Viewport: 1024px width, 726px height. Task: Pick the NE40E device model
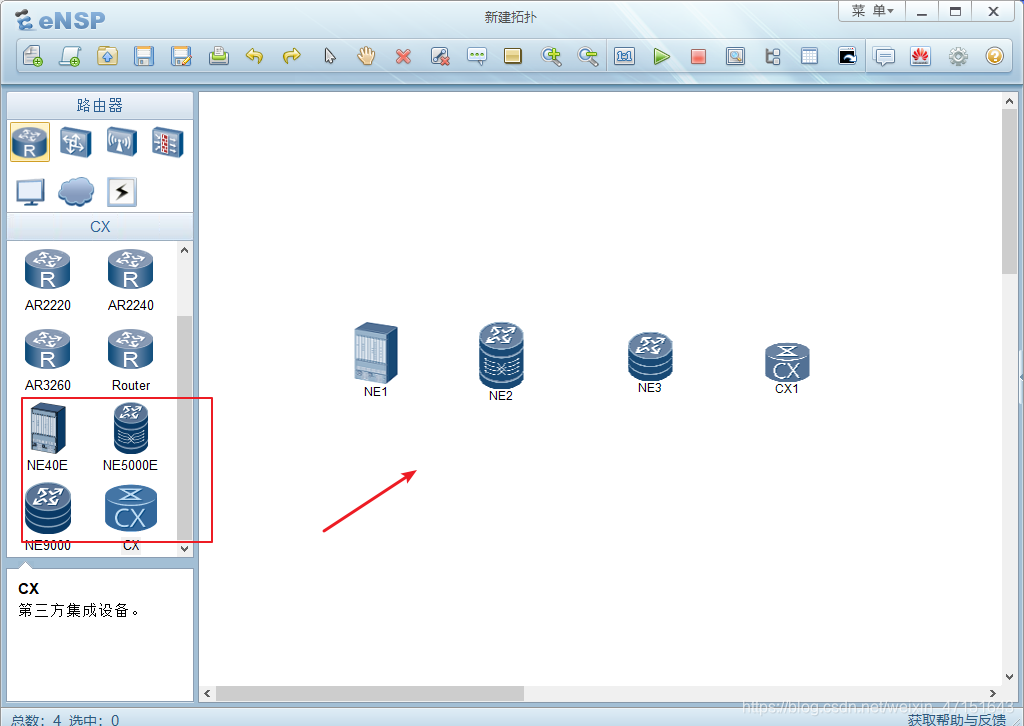point(48,437)
